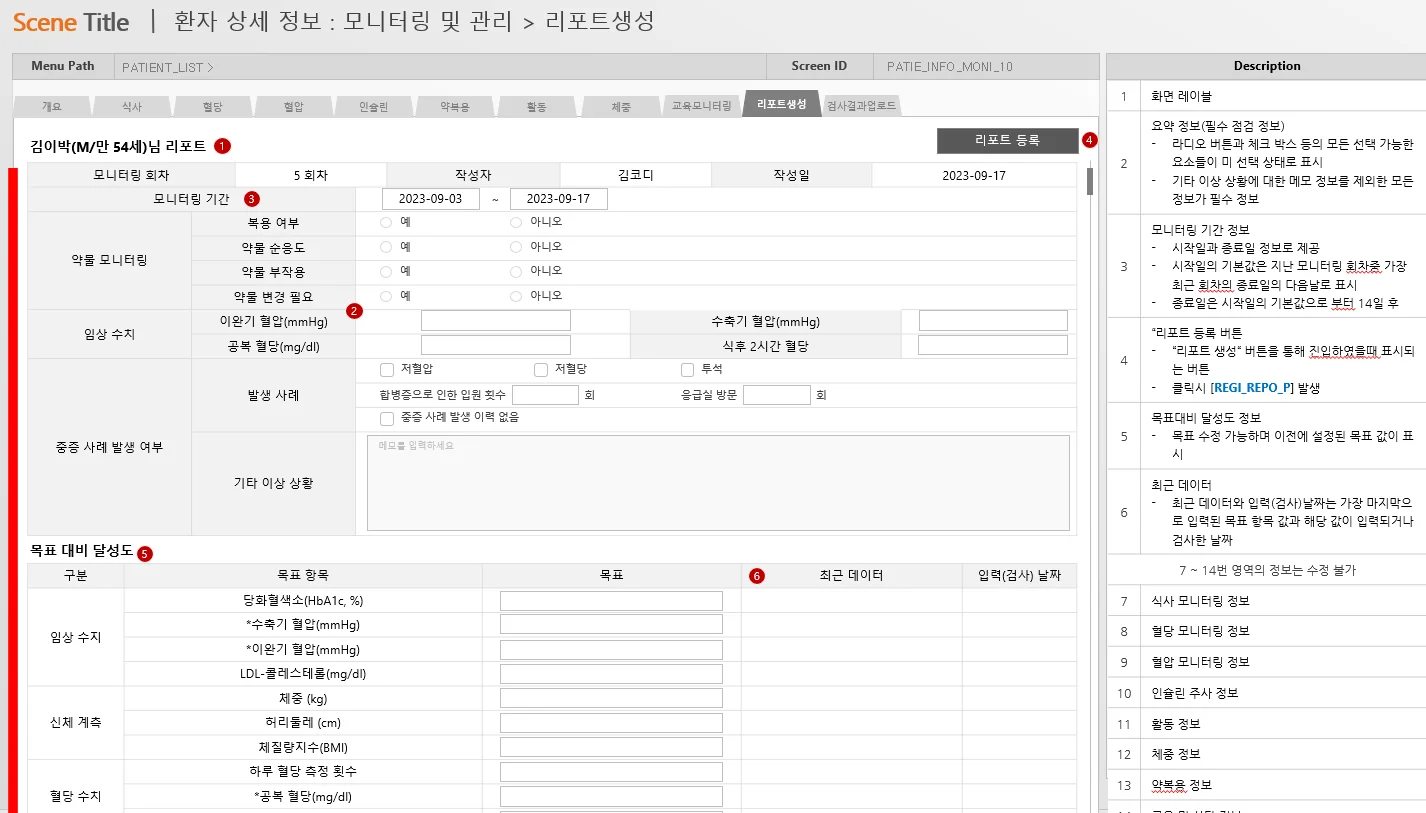Viewport: 1426px width, 813px height.
Task: Click the 최근 데이터 column header
Action: pos(851,576)
